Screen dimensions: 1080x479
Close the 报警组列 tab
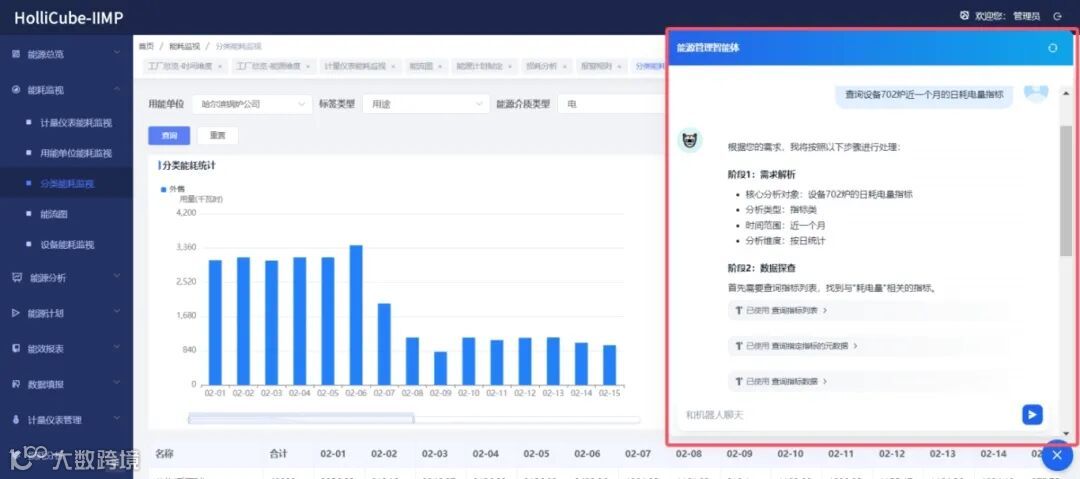coord(619,66)
